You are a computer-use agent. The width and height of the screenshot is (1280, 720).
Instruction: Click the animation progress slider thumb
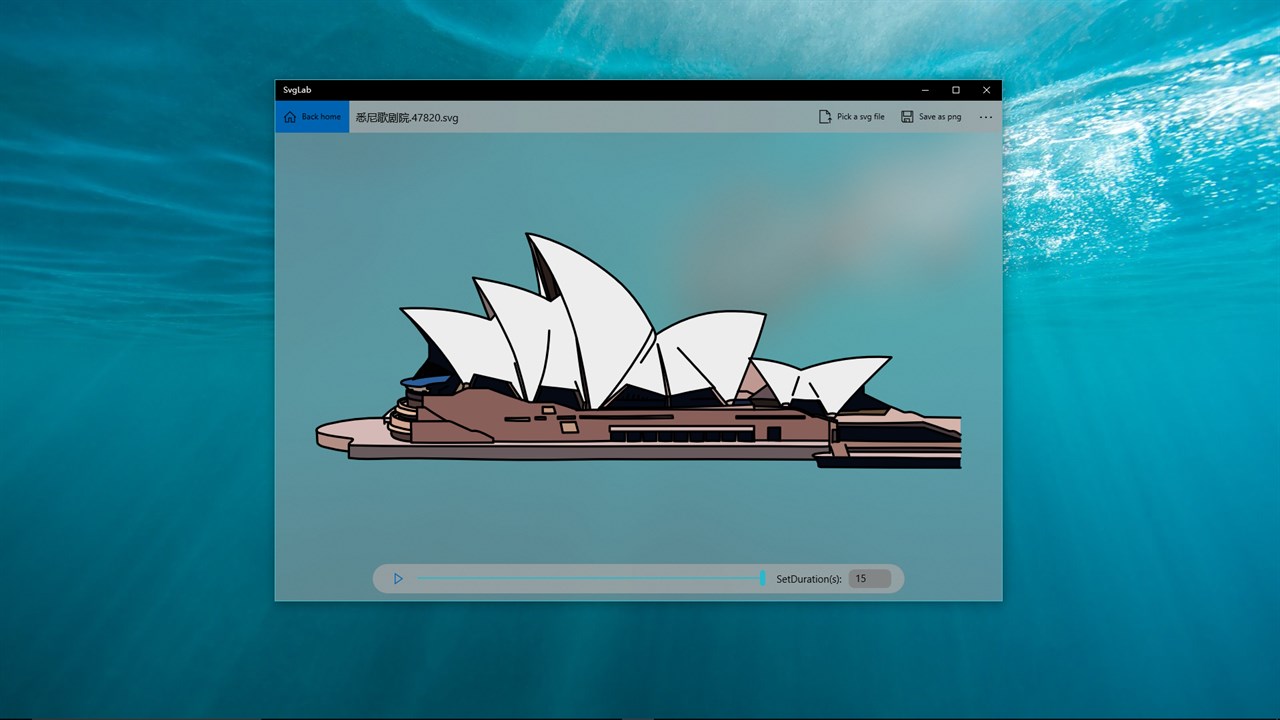pyautogui.click(x=763, y=578)
